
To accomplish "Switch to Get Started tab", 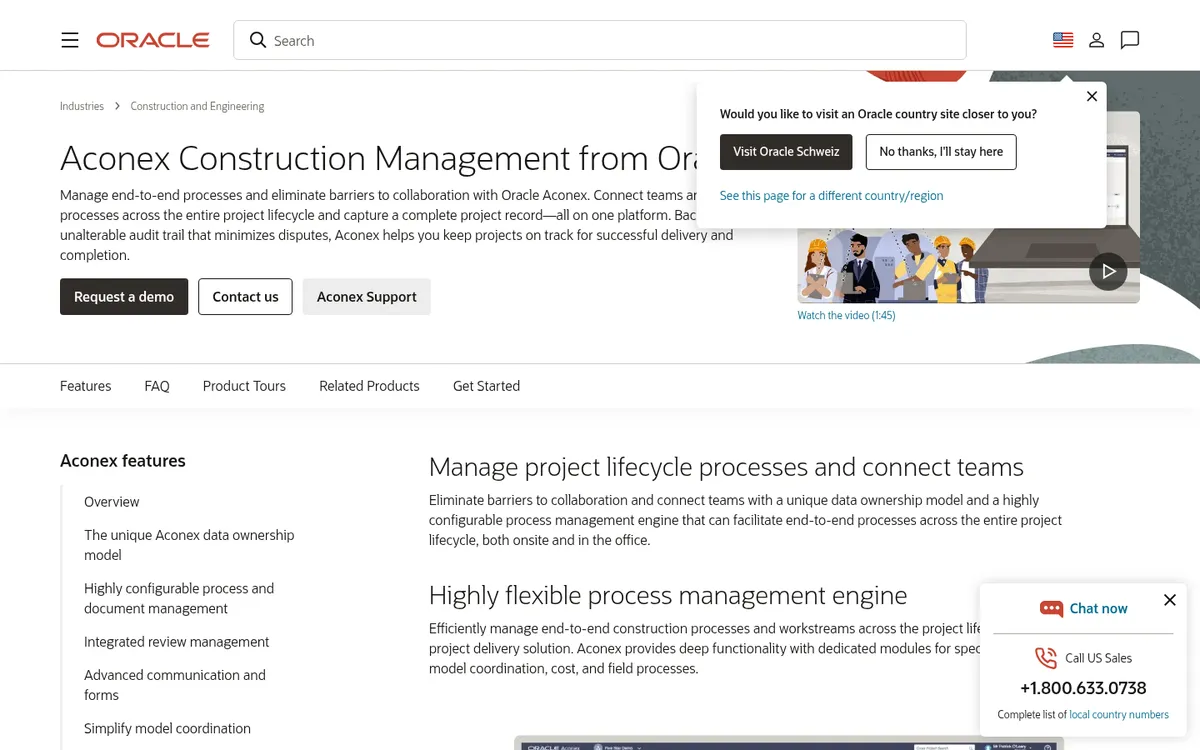I will (486, 386).
